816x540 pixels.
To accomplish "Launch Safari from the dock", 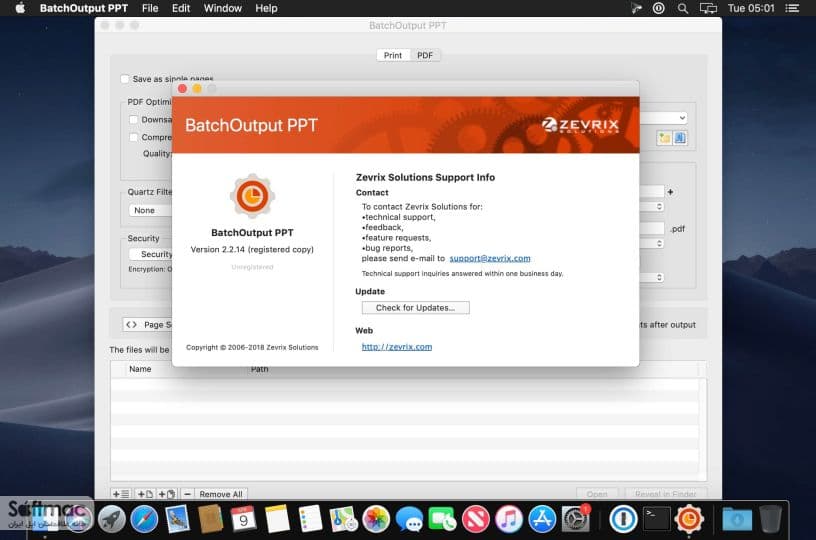I will coord(144,519).
